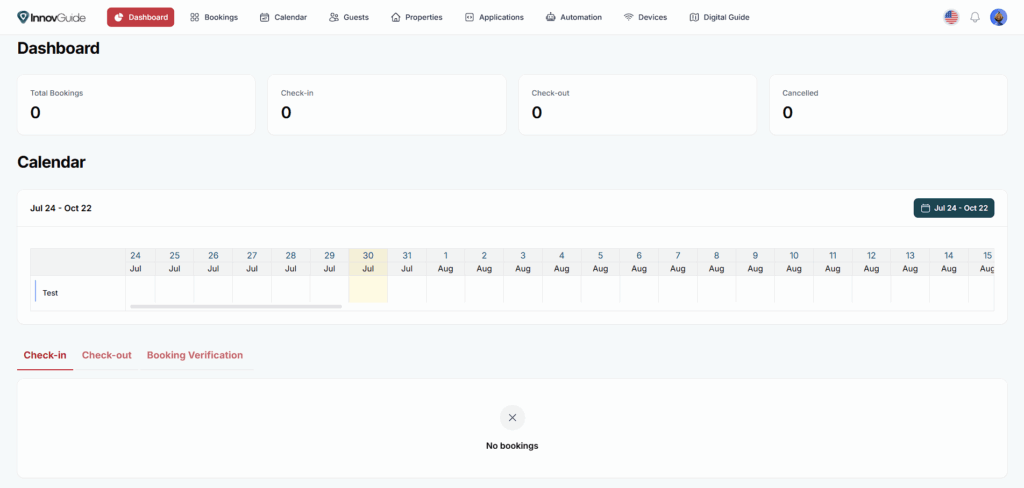The width and height of the screenshot is (1024, 488).
Task: Click the X icon above No bookings
Action: pyautogui.click(x=512, y=418)
